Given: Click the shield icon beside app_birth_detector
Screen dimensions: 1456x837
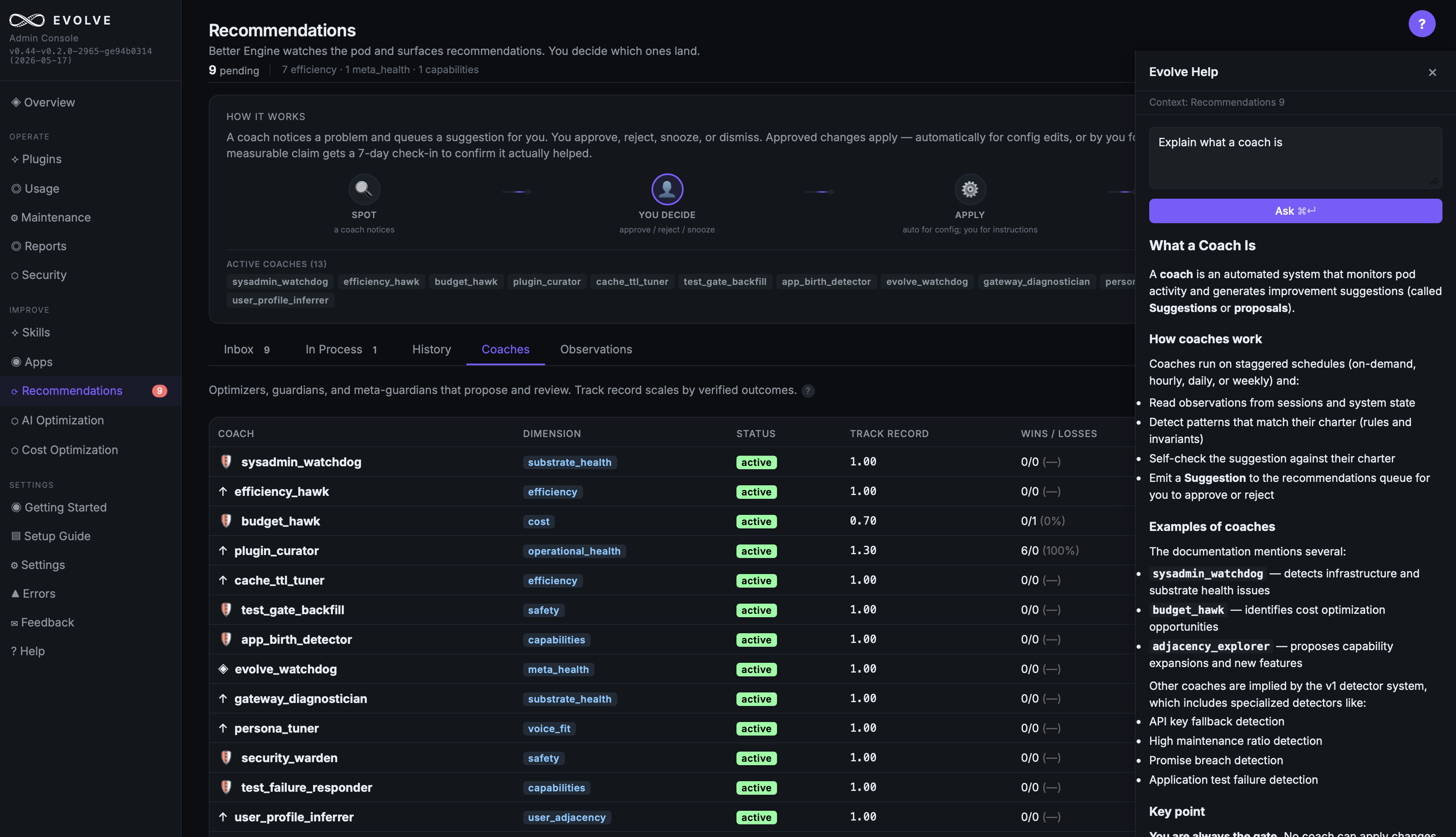Looking at the screenshot, I should pos(226,639).
